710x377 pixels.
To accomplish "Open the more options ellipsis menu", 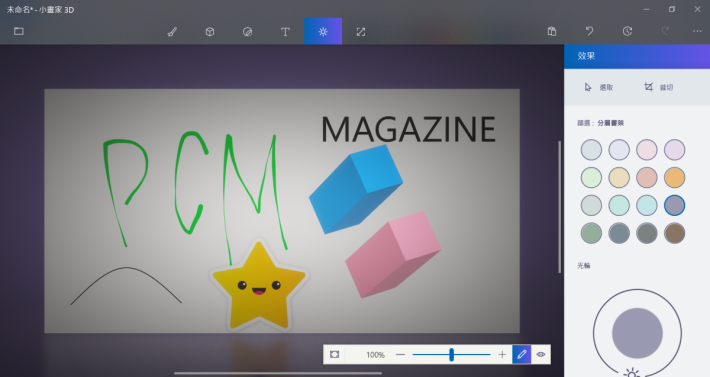I will point(697,31).
